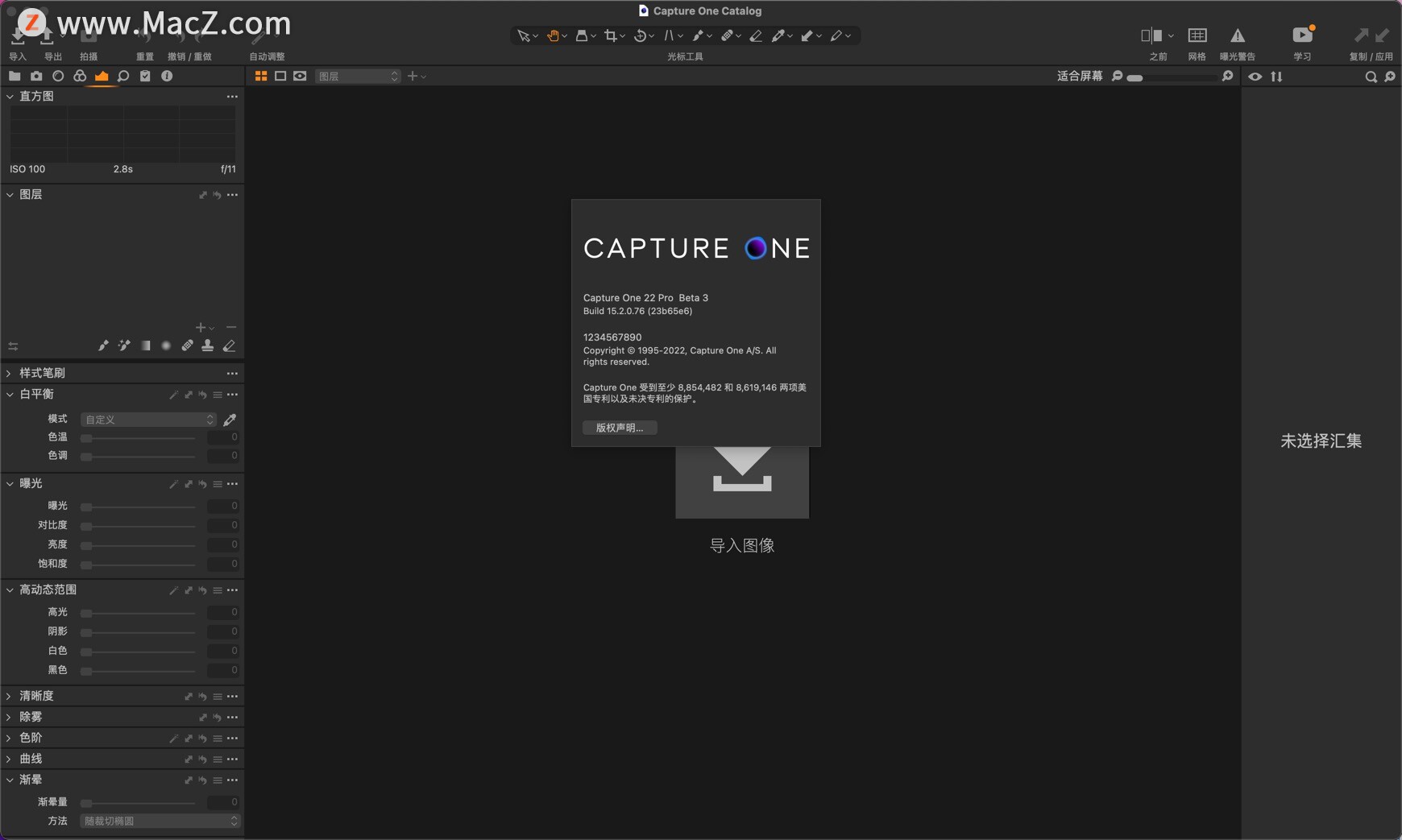Click the Tint (色调) value field
This screenshot has width=1402, height=840.
click(222, 456)
